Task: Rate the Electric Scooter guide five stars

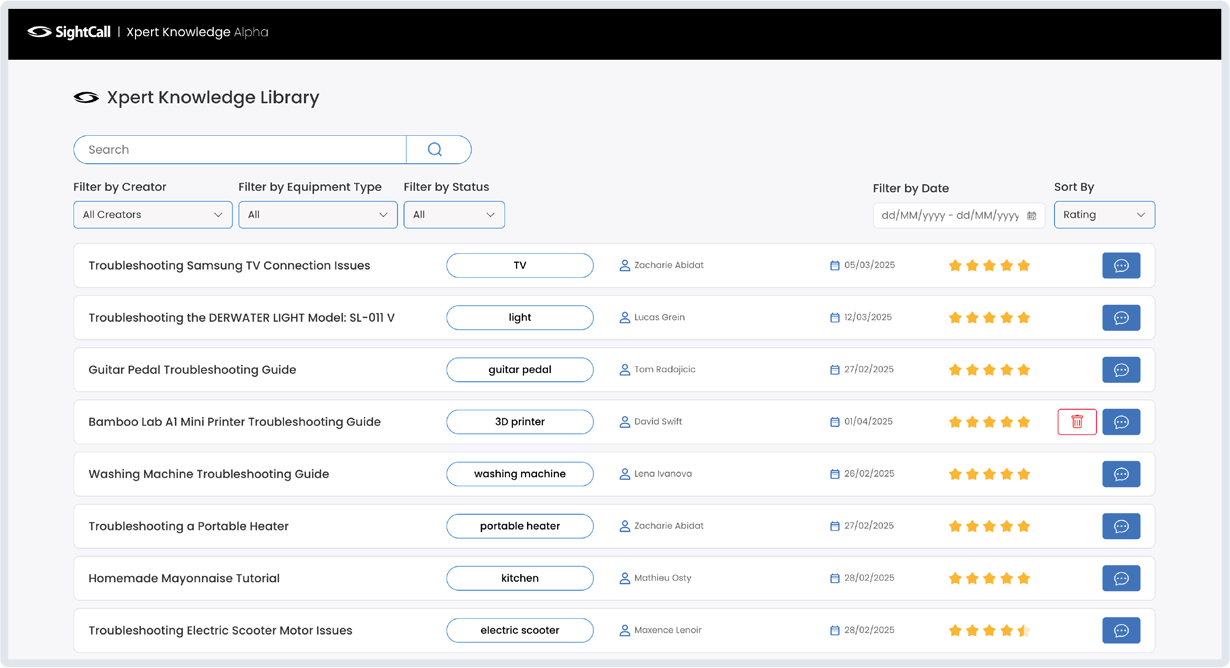Action: pos(1023,630)
